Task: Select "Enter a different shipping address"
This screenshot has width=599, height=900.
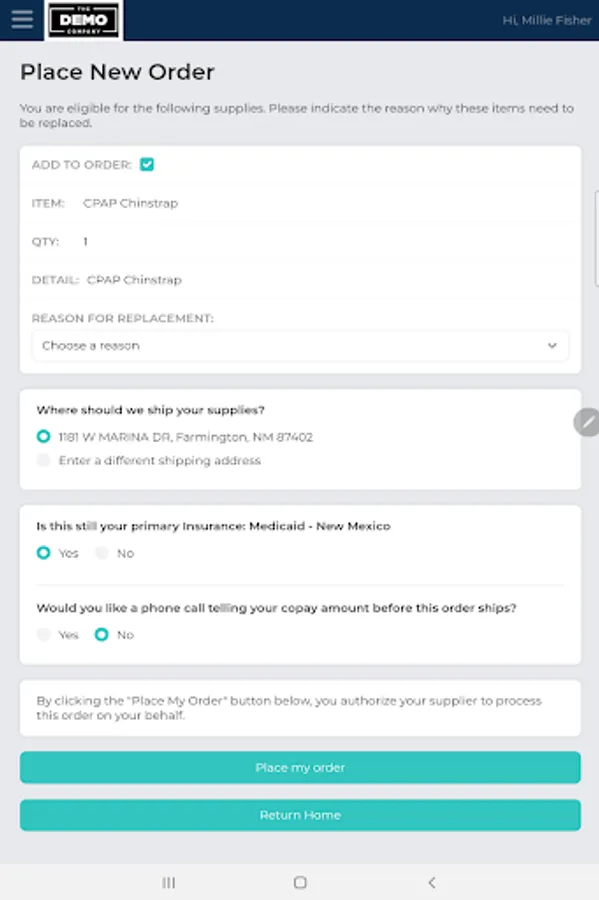Action: [x=42, y=460]
